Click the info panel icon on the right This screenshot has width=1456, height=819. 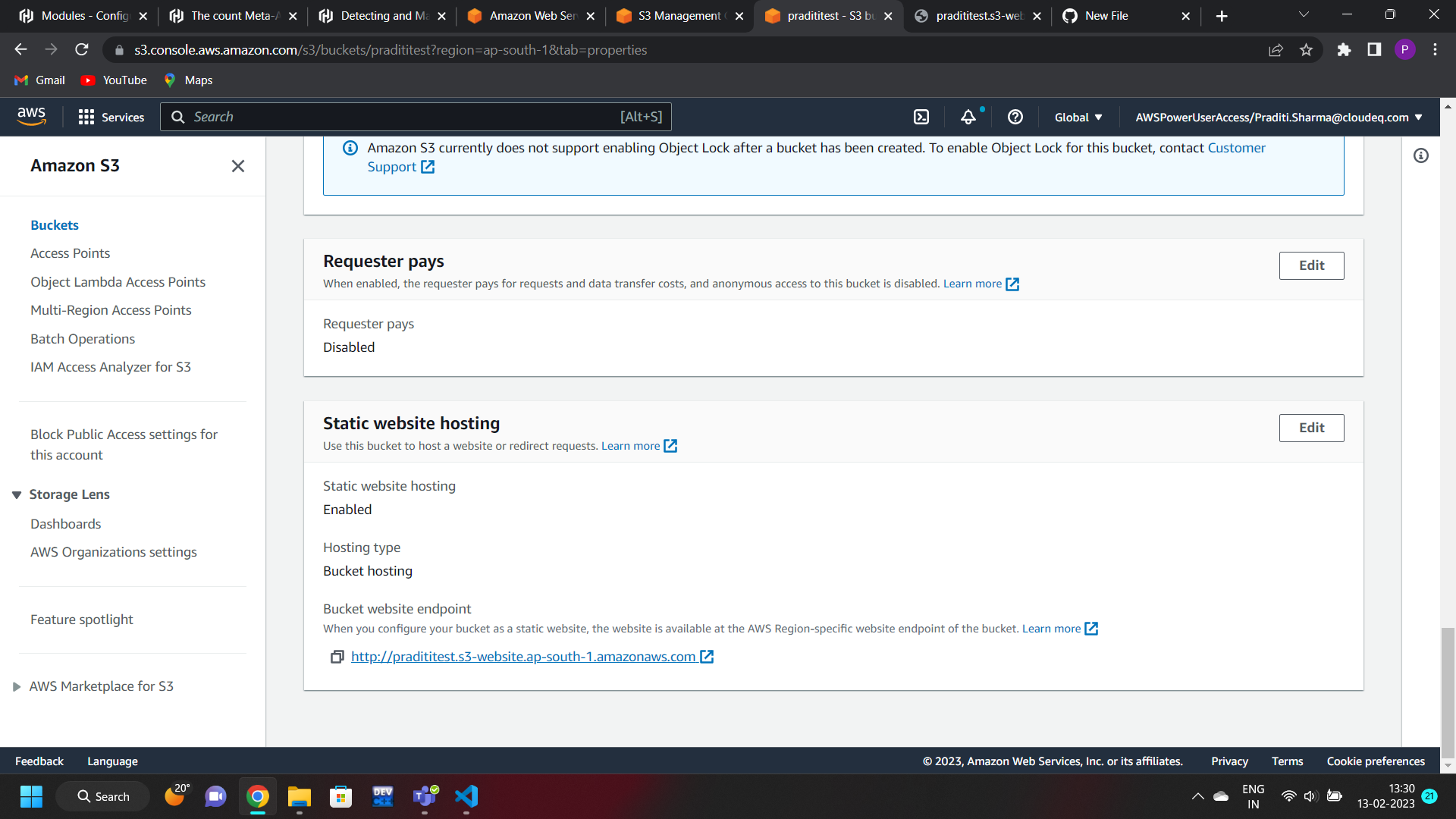click(x=1421, y=155)
